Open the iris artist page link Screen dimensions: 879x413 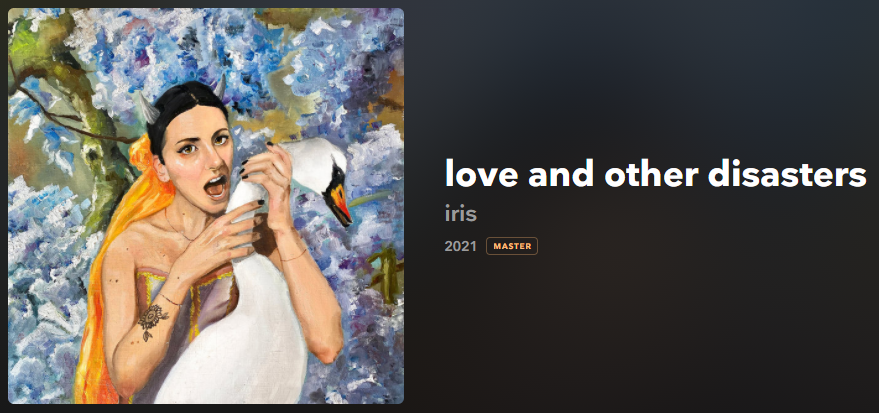click(460, 213)
